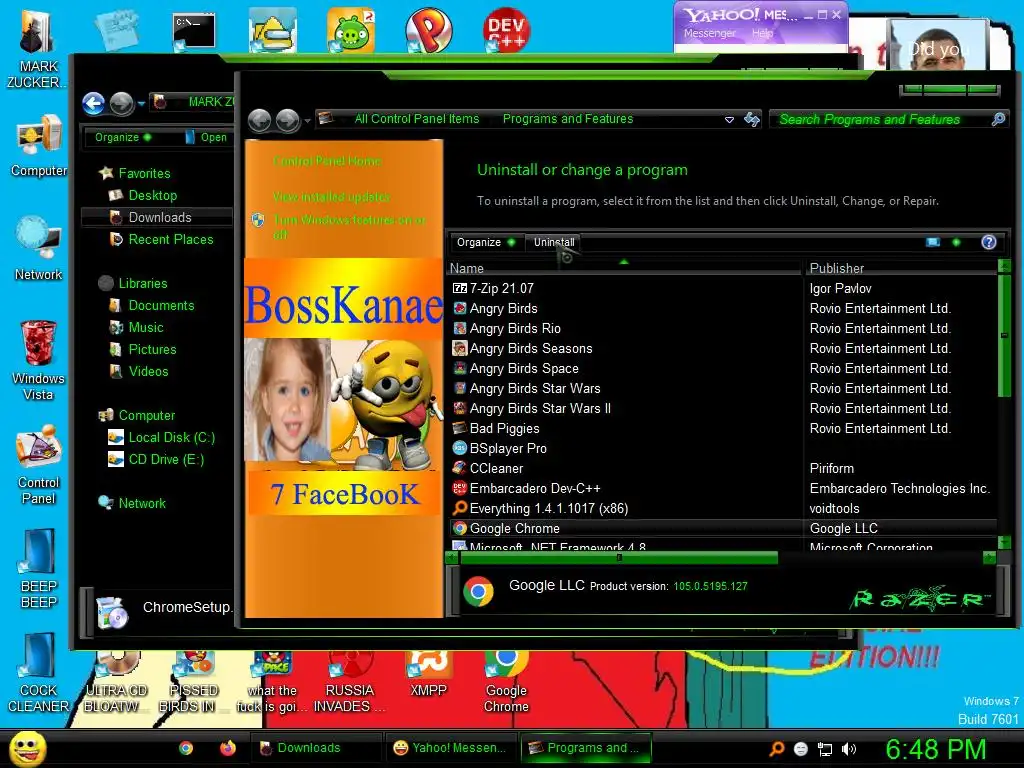Click Firefox icon in the taskbar
This screenshot has height=768, width=1024.
[x=227, y=748]
